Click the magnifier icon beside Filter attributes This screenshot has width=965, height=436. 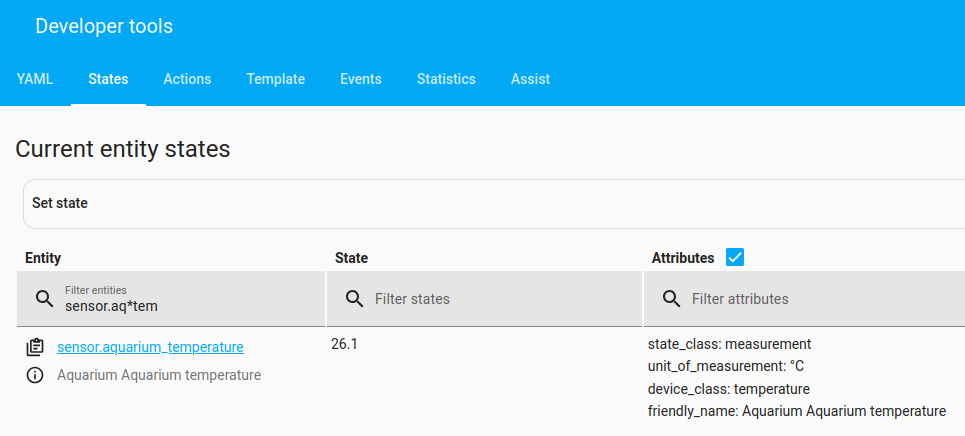671,298
